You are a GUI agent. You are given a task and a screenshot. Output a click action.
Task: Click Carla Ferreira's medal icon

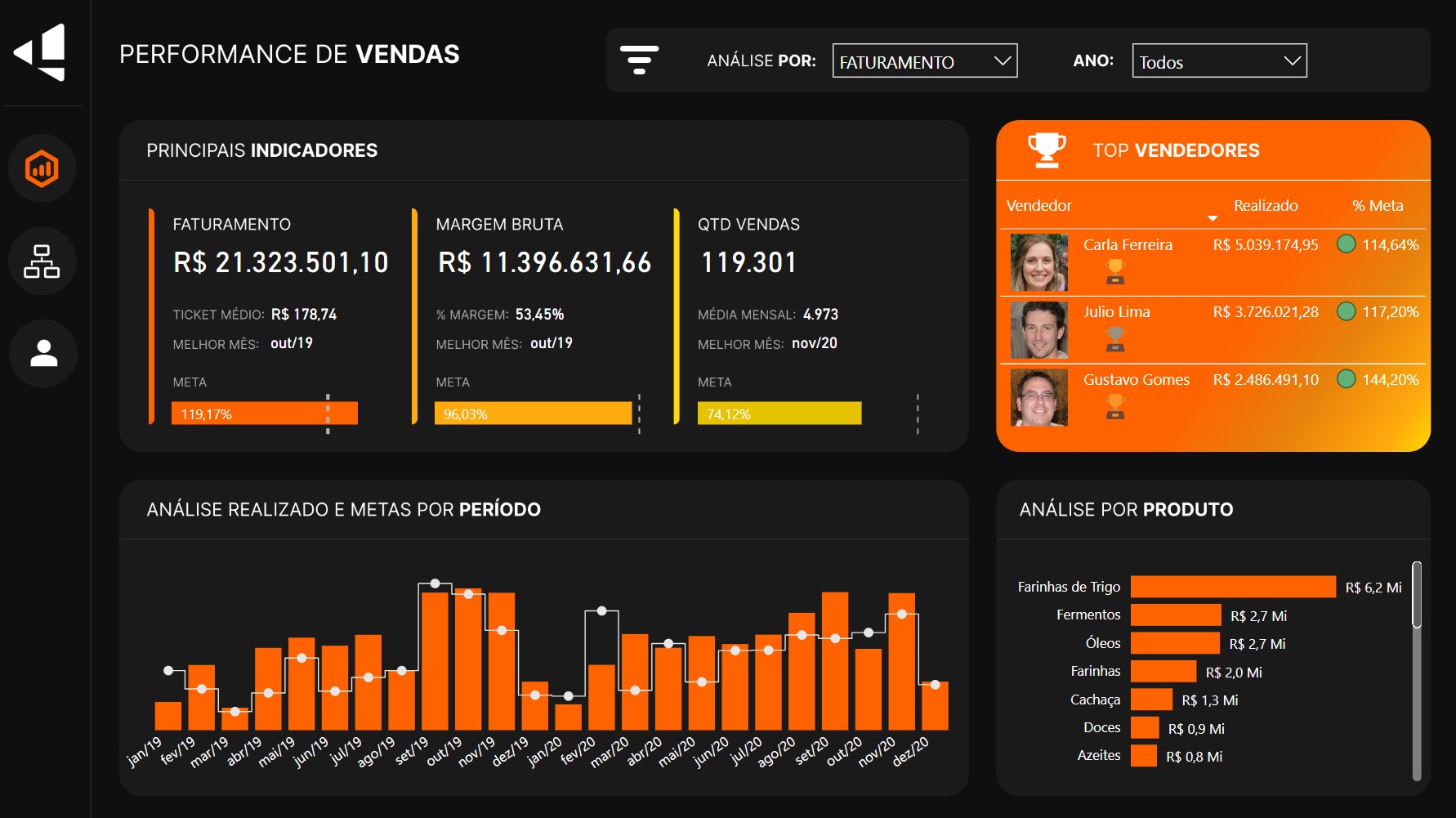1114,271
